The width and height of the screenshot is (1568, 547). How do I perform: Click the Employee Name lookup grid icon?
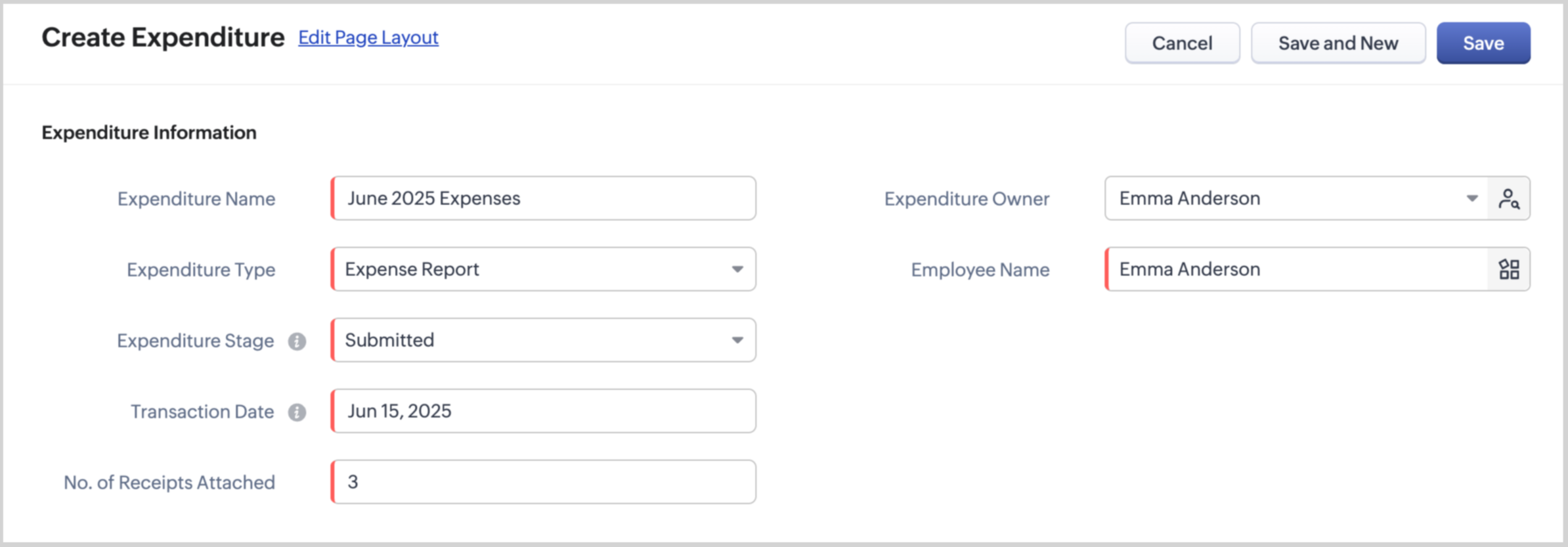[1508, 269]
